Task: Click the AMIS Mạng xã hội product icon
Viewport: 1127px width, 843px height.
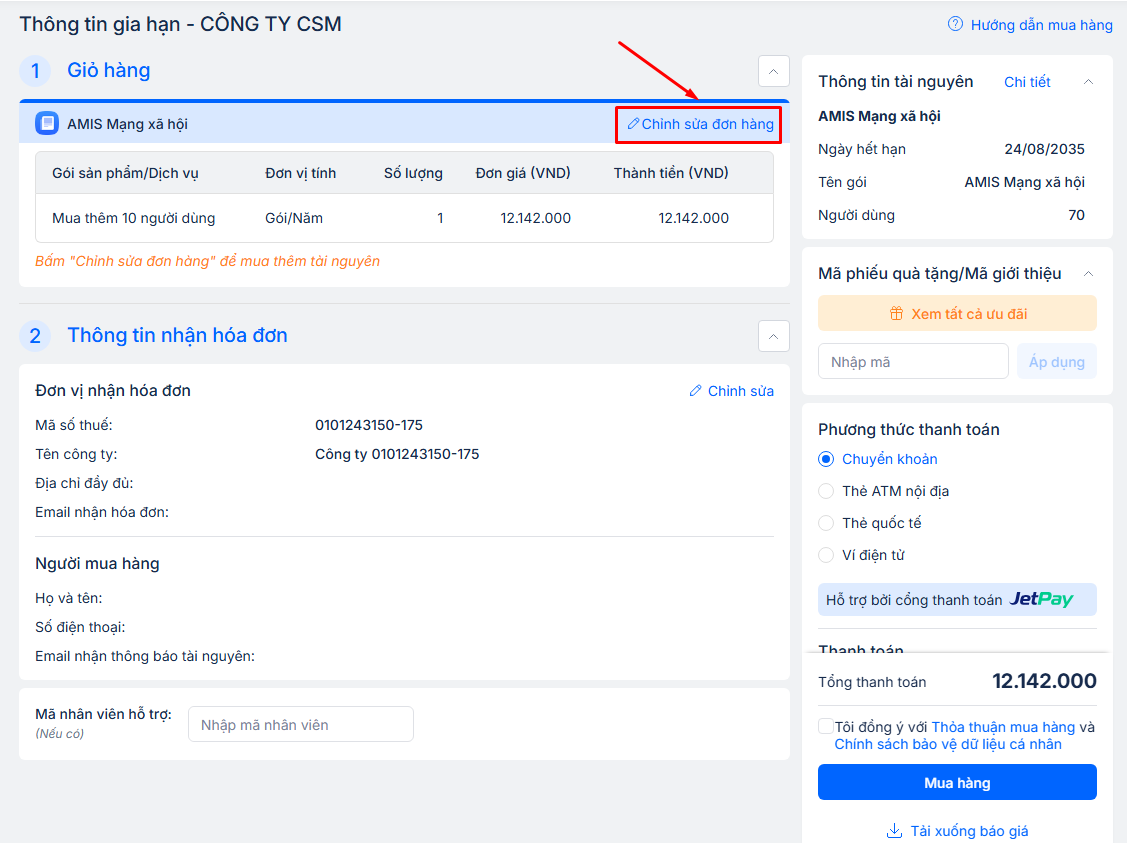Action: coord(47,124)
